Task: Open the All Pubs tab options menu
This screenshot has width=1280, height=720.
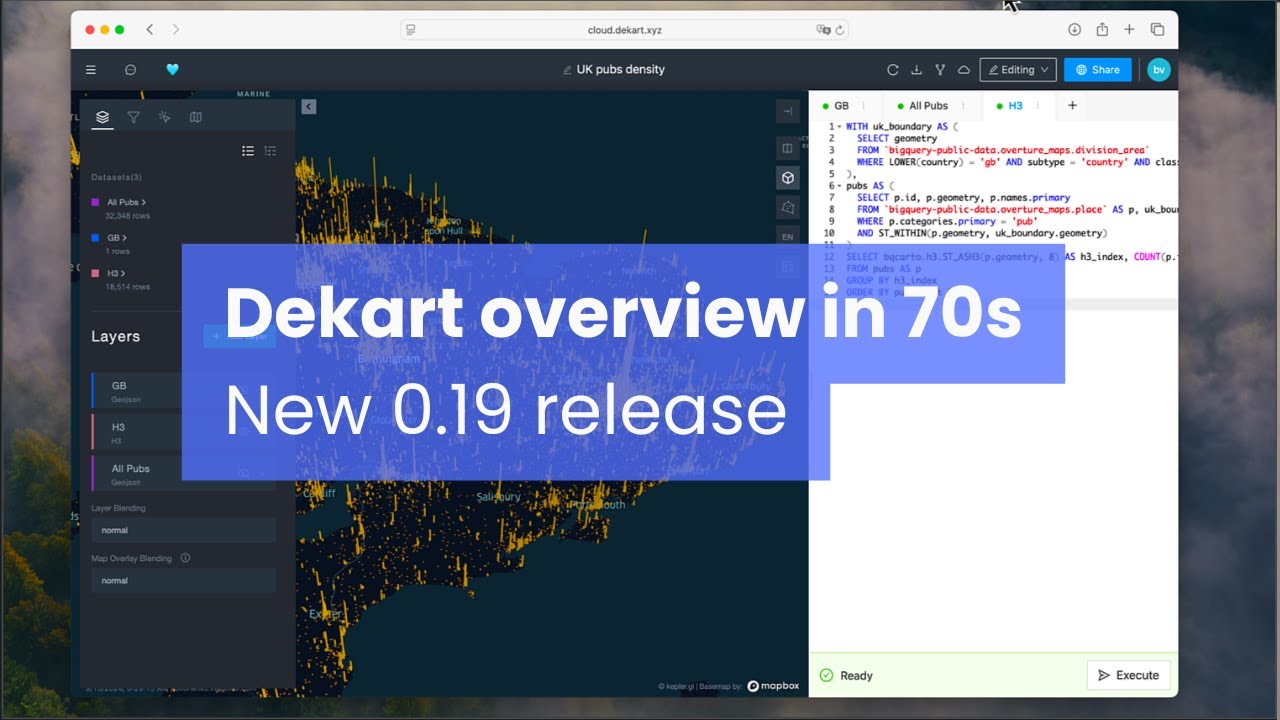Action: click(963, 105)
